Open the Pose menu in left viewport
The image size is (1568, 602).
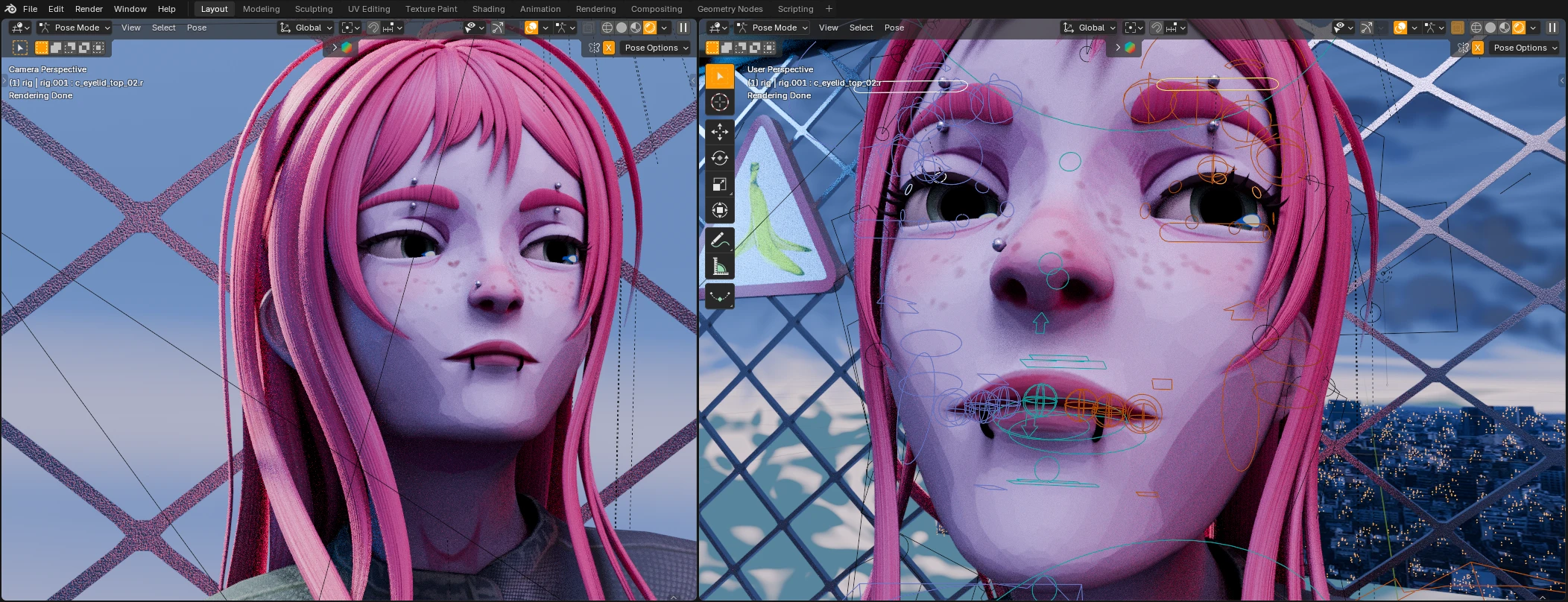point(197,28)
